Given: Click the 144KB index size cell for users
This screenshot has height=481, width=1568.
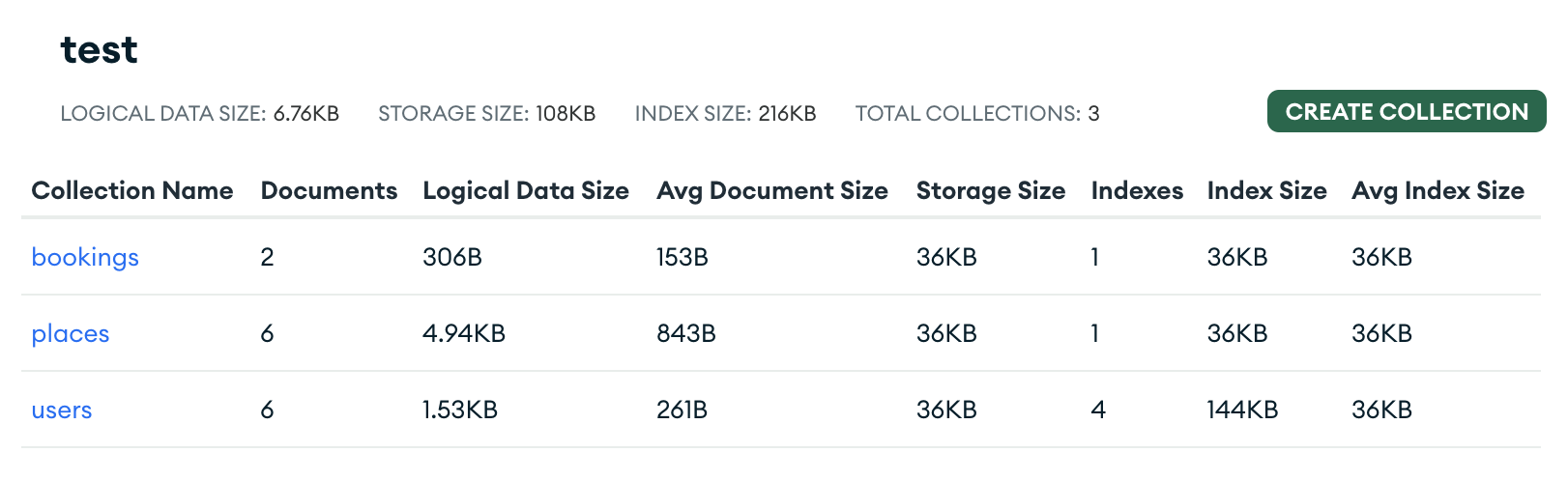Looking at the screenshot, I should click(1242, 410).
